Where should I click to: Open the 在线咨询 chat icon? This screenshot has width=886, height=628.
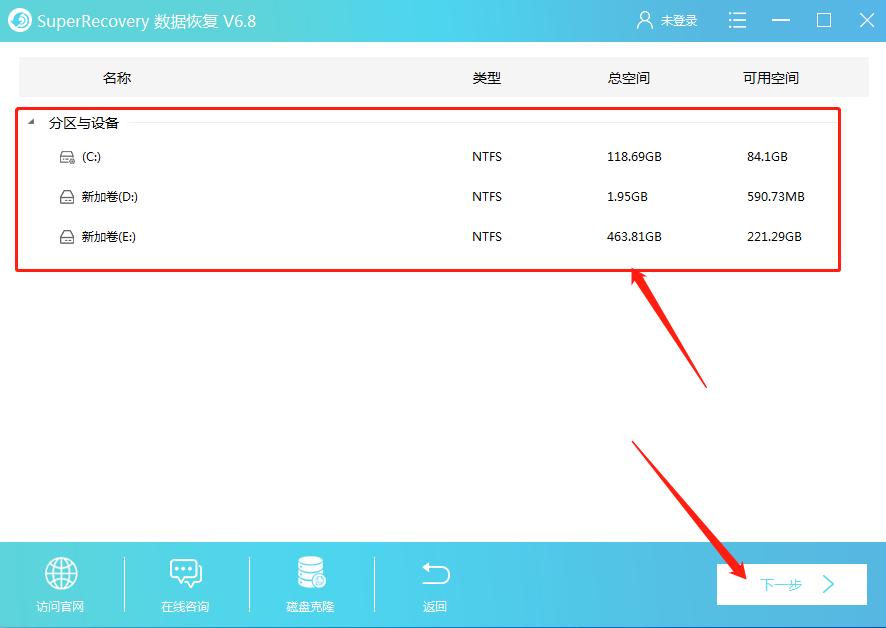(185, 575)
